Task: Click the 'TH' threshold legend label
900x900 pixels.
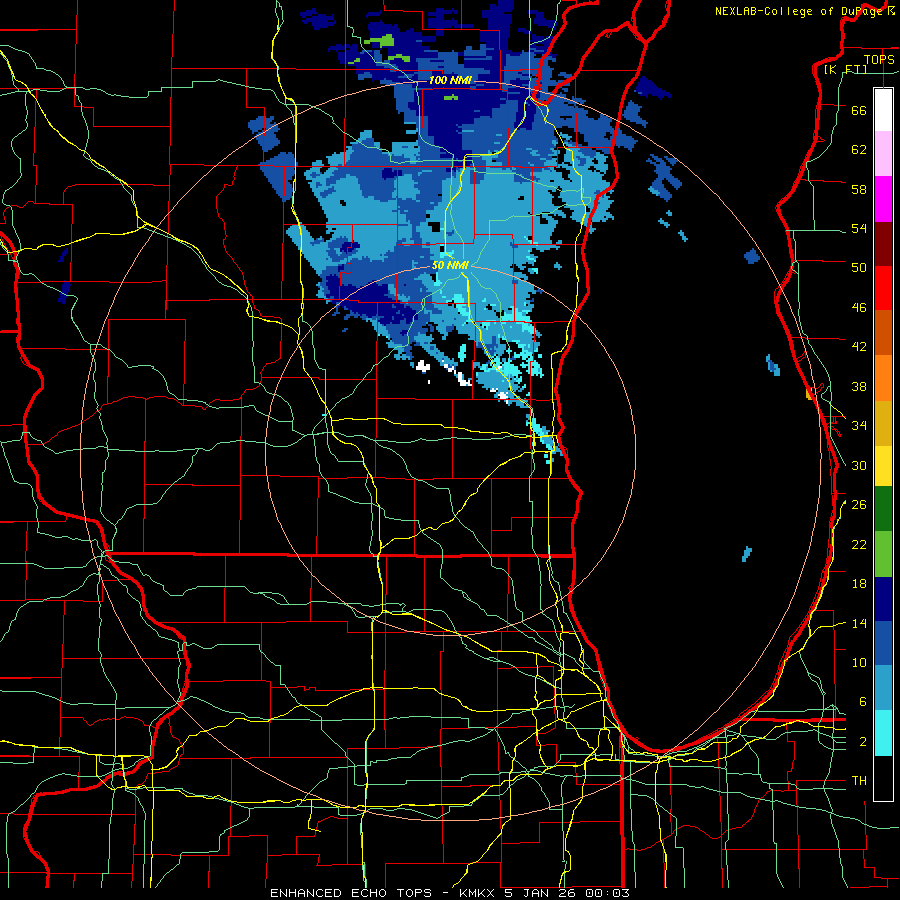Action: 859,781
